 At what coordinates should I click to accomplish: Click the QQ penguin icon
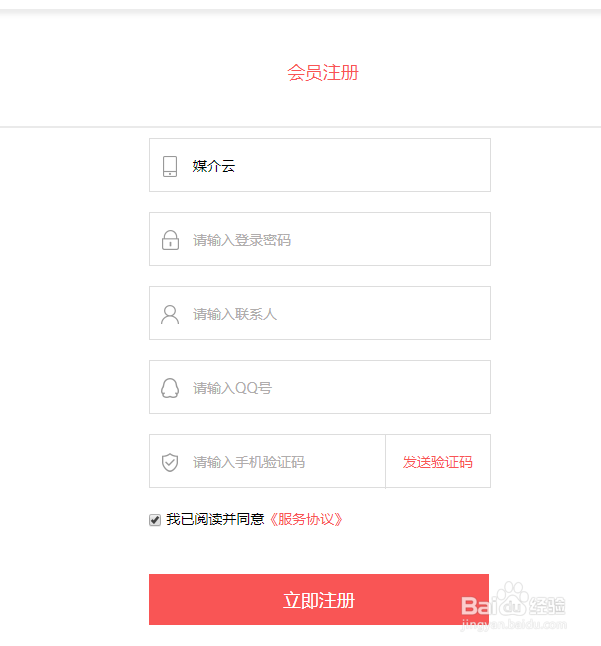pyautogui.click(x=170, y=388)
